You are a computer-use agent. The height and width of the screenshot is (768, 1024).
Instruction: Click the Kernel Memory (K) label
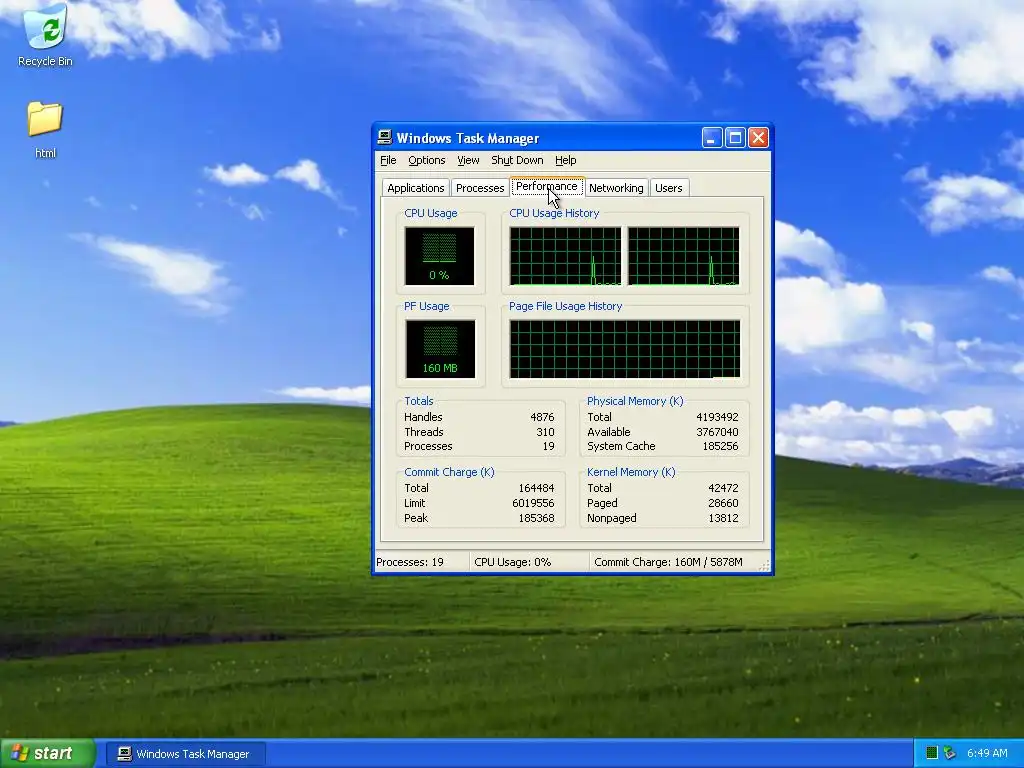click(x=631, y=472)
